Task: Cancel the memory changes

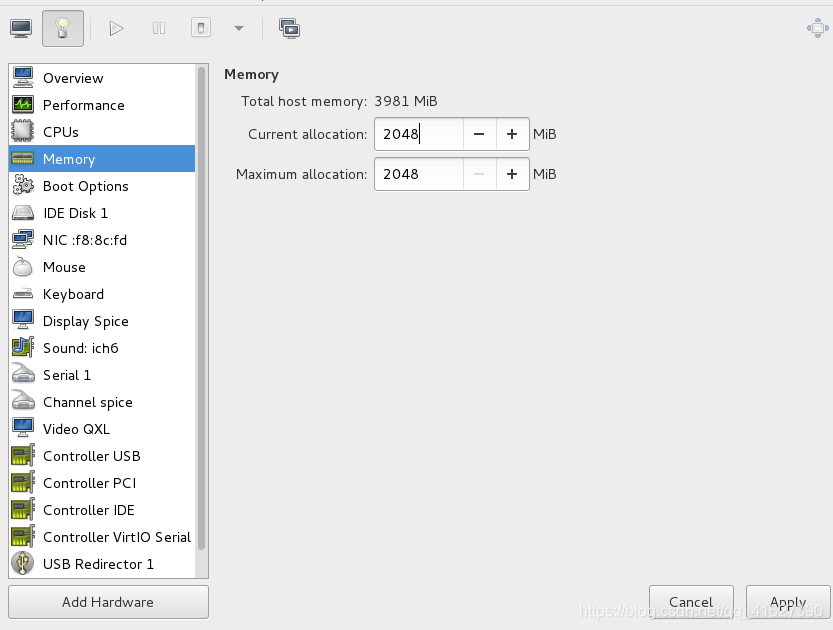Action: 691,602
